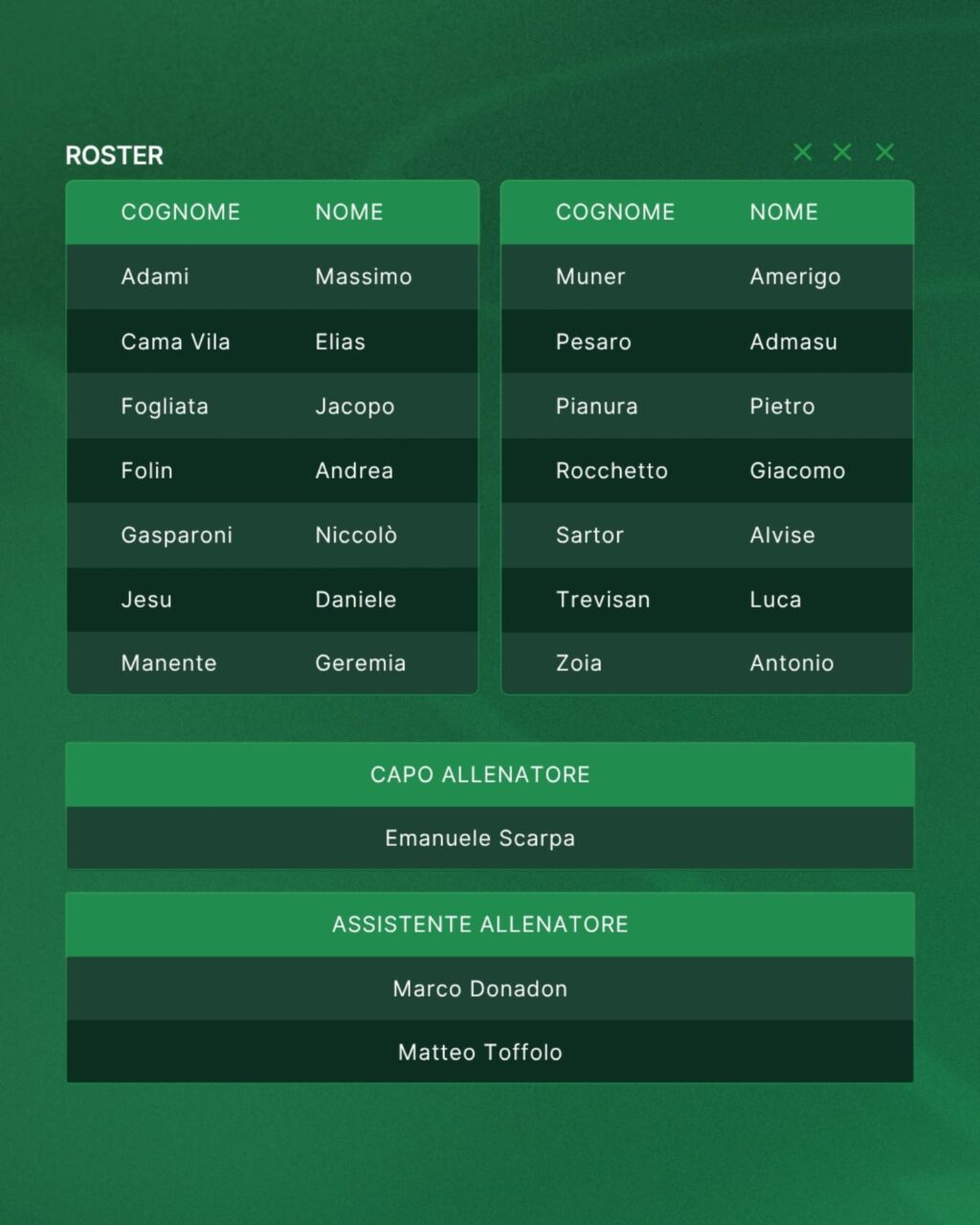
Task: Select the Zoia Antonio row
Action: (707, 663)
